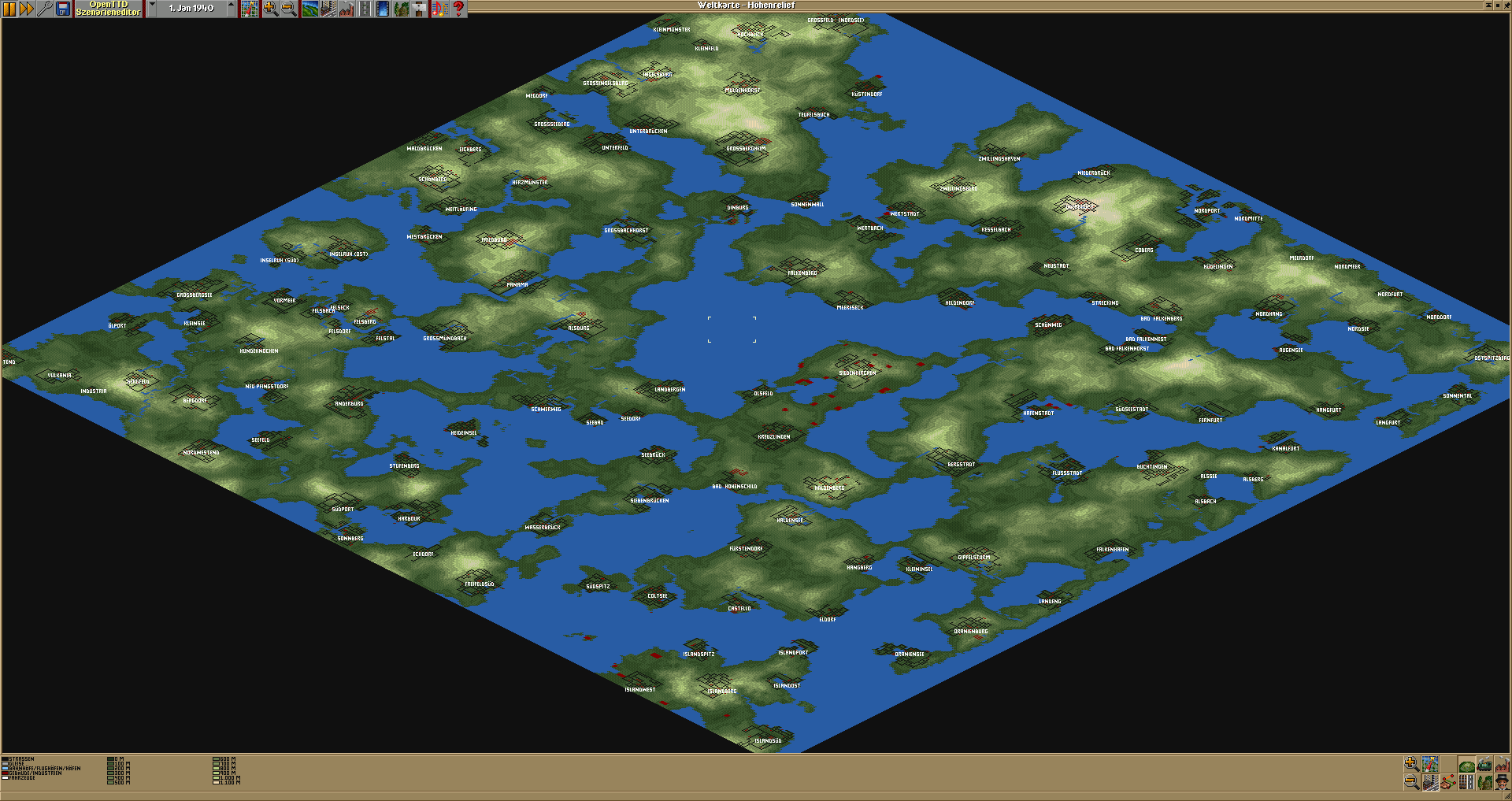Pause the game with the pause button
The width and height of the screenshot is (1512, 801).
(9, 9)
